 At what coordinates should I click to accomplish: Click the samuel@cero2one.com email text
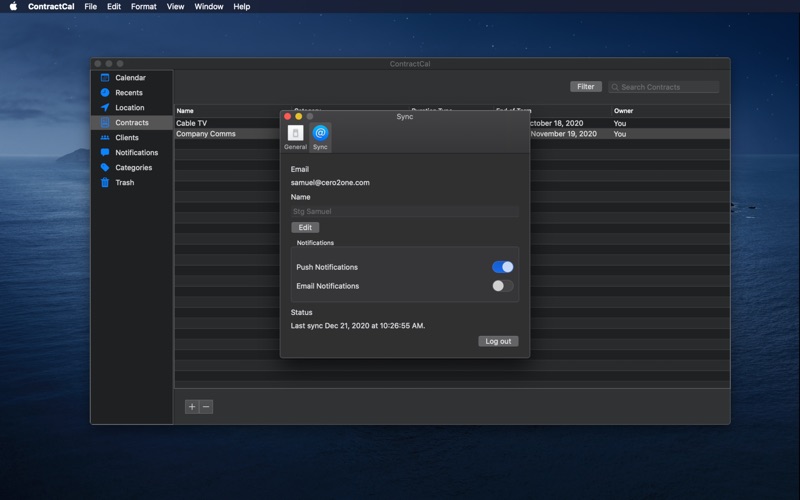point(330,183)
